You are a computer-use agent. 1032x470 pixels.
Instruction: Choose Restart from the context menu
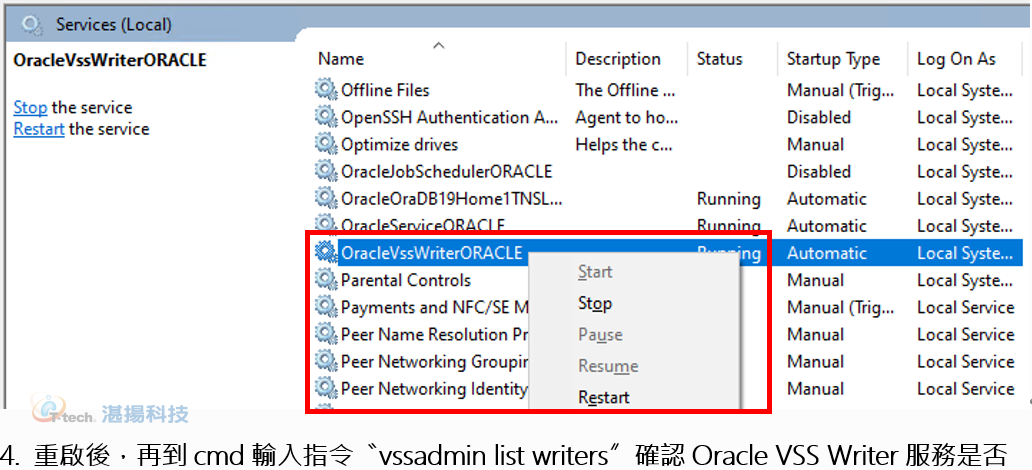604,398
